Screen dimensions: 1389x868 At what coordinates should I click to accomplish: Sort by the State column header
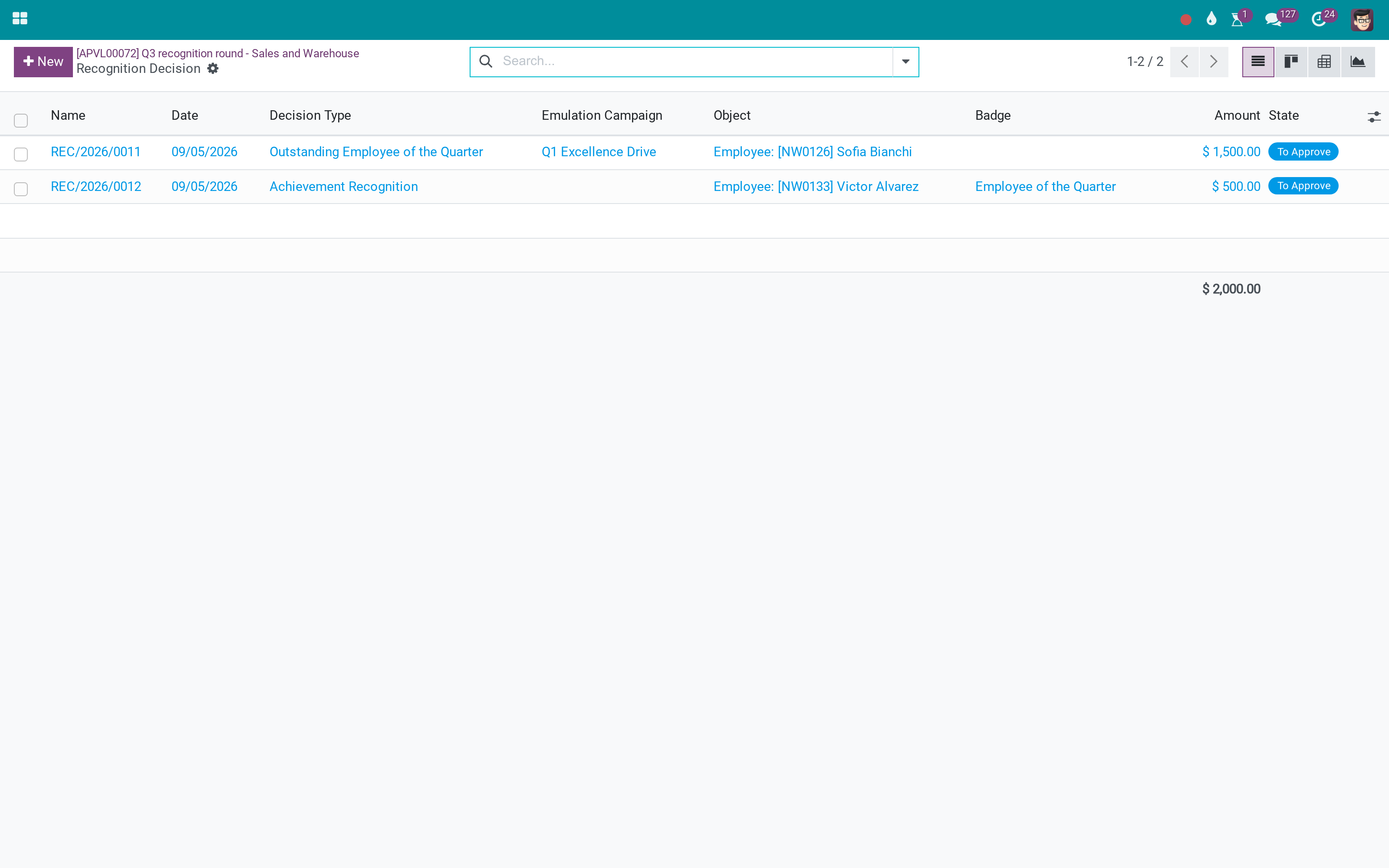(x=1284, y=115)
